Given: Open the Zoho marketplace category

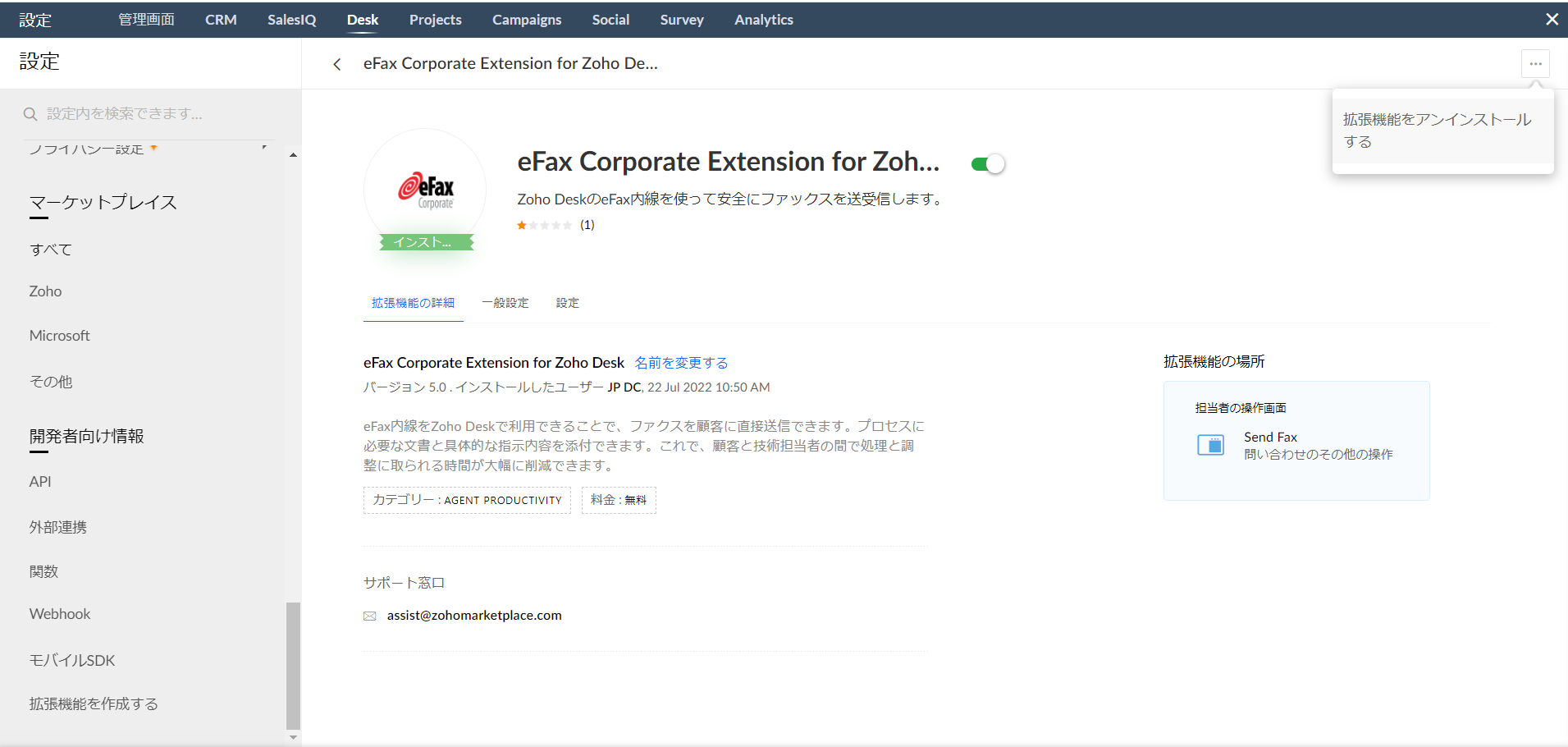Looking at the screenshot, I should pyautogui.click(x=45, y=291).
